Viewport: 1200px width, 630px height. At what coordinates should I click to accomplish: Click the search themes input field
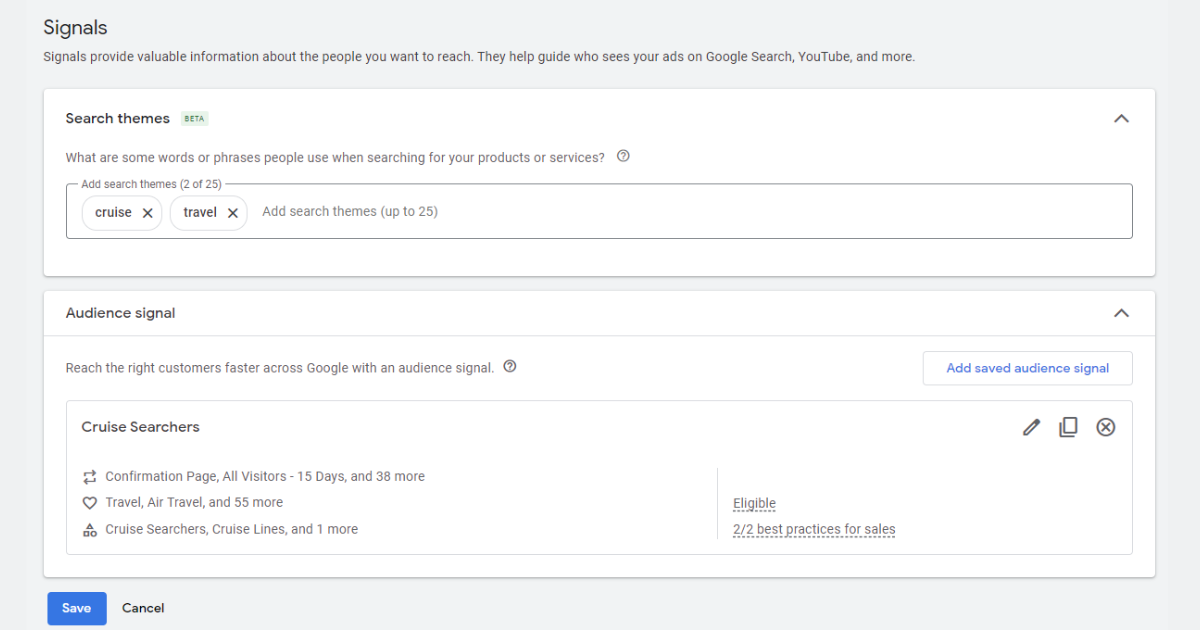pyautogui.click(x=350, y=211)
